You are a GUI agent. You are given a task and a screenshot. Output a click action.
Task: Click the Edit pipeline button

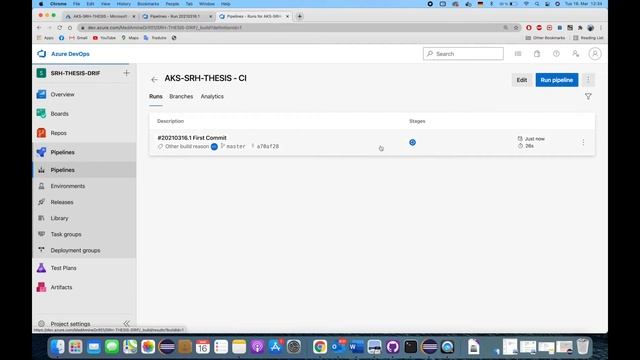[x=522, y=80]
